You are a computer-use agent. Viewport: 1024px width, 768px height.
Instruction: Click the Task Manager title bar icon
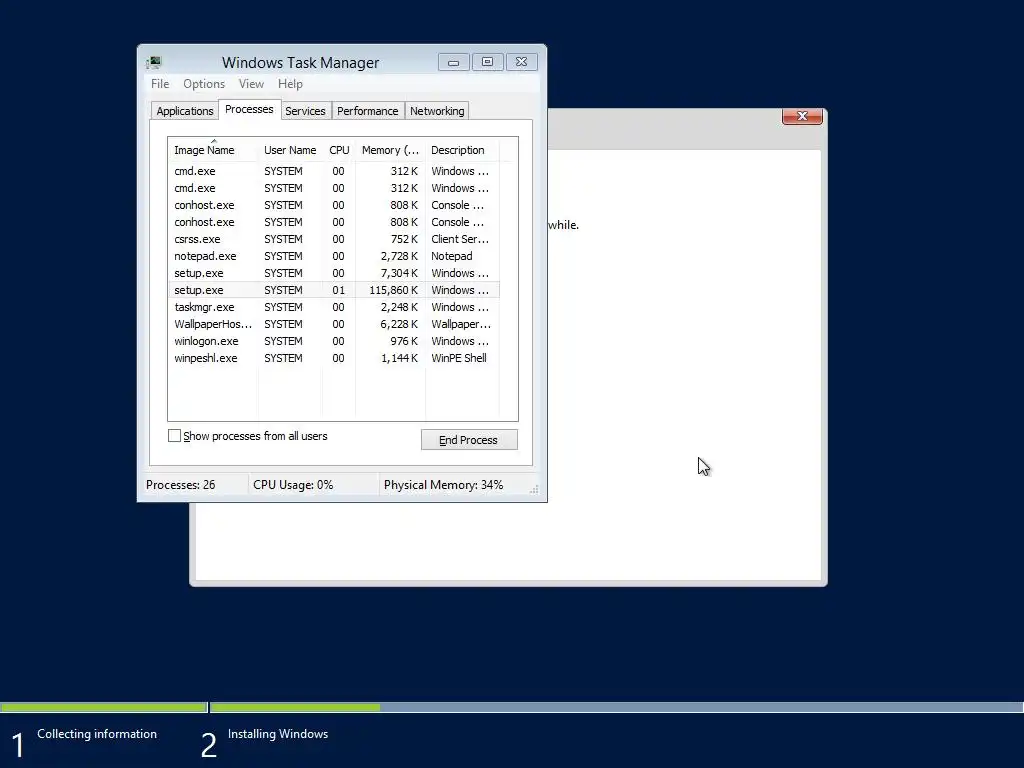click(153, 62)
